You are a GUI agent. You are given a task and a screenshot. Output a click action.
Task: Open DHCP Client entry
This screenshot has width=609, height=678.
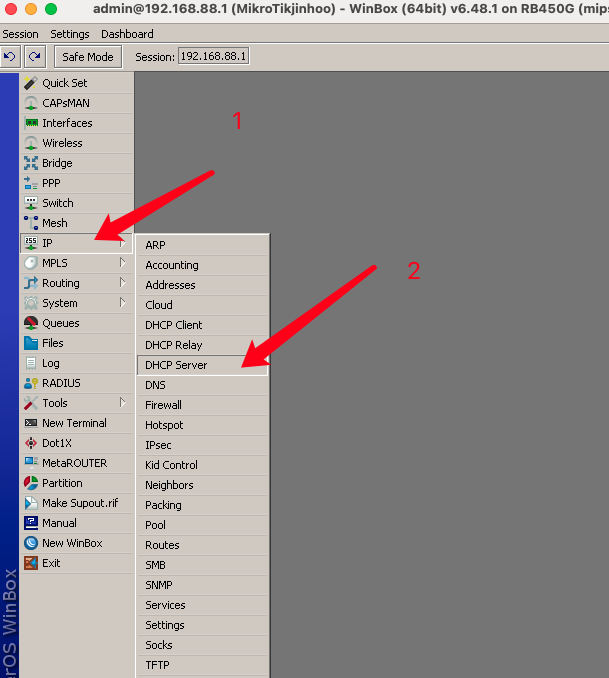[x=202, y=325]
